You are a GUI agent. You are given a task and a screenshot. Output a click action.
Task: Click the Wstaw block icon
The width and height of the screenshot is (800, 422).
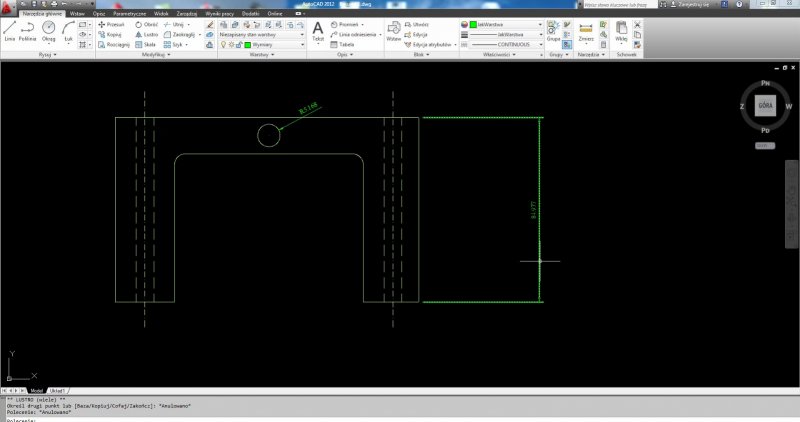coord(393,31)
